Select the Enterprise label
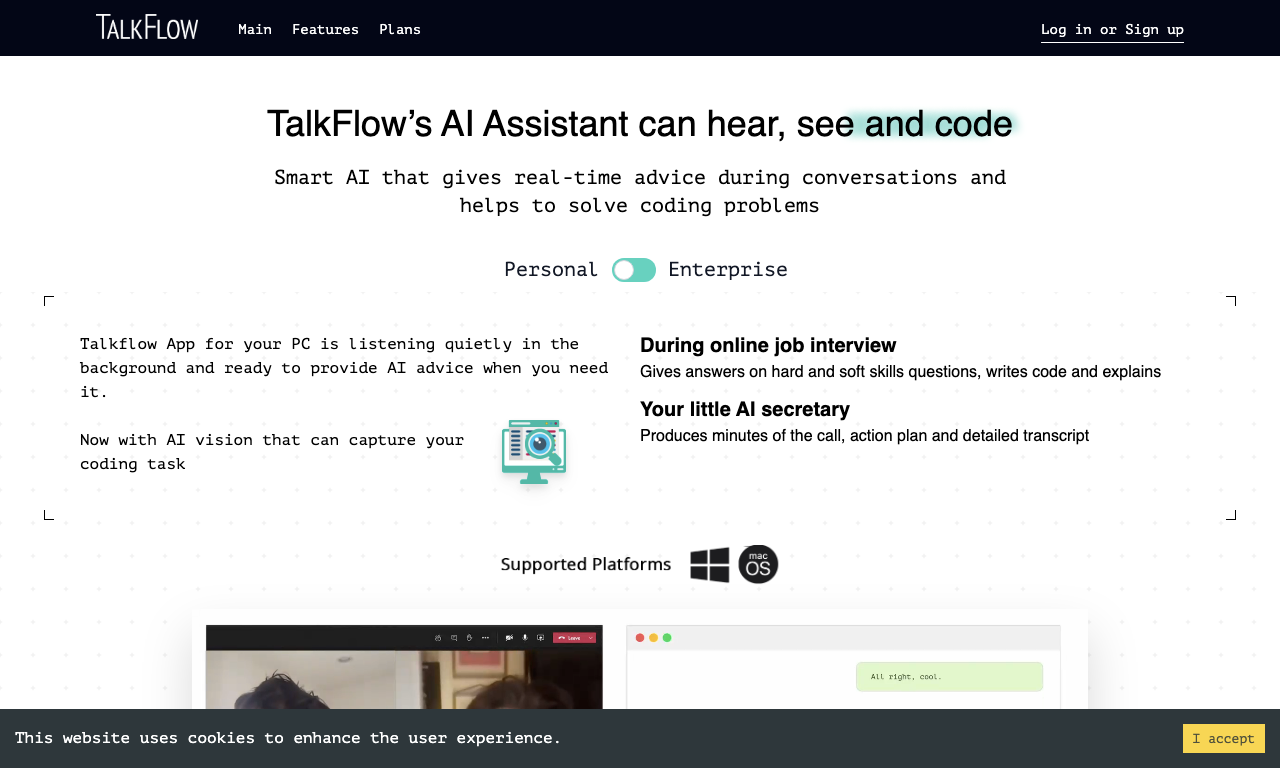The height and width of the screenshot is (768, 1280). point(728,269)
